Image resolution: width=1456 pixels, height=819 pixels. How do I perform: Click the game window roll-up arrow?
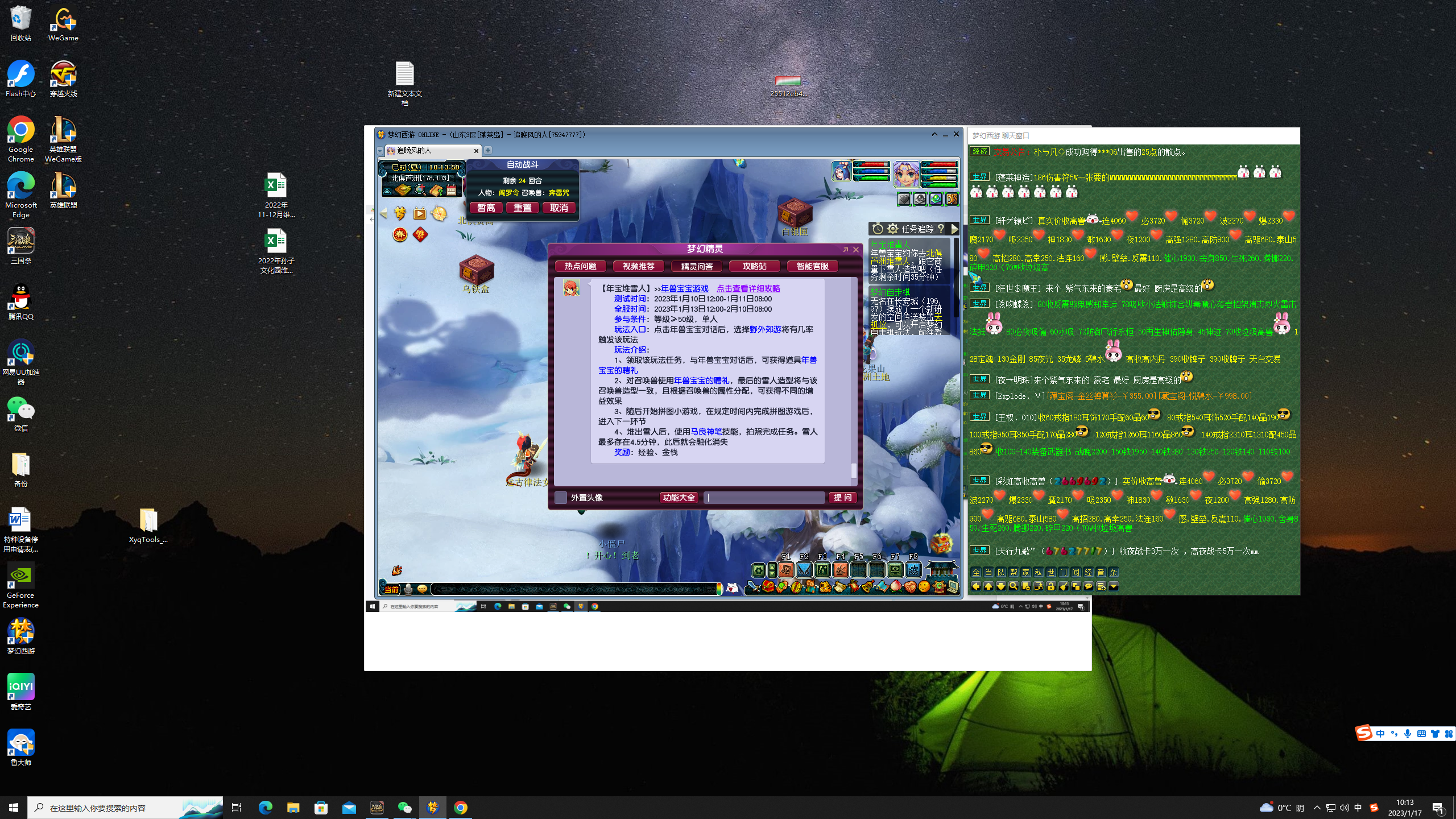point(934,134)
